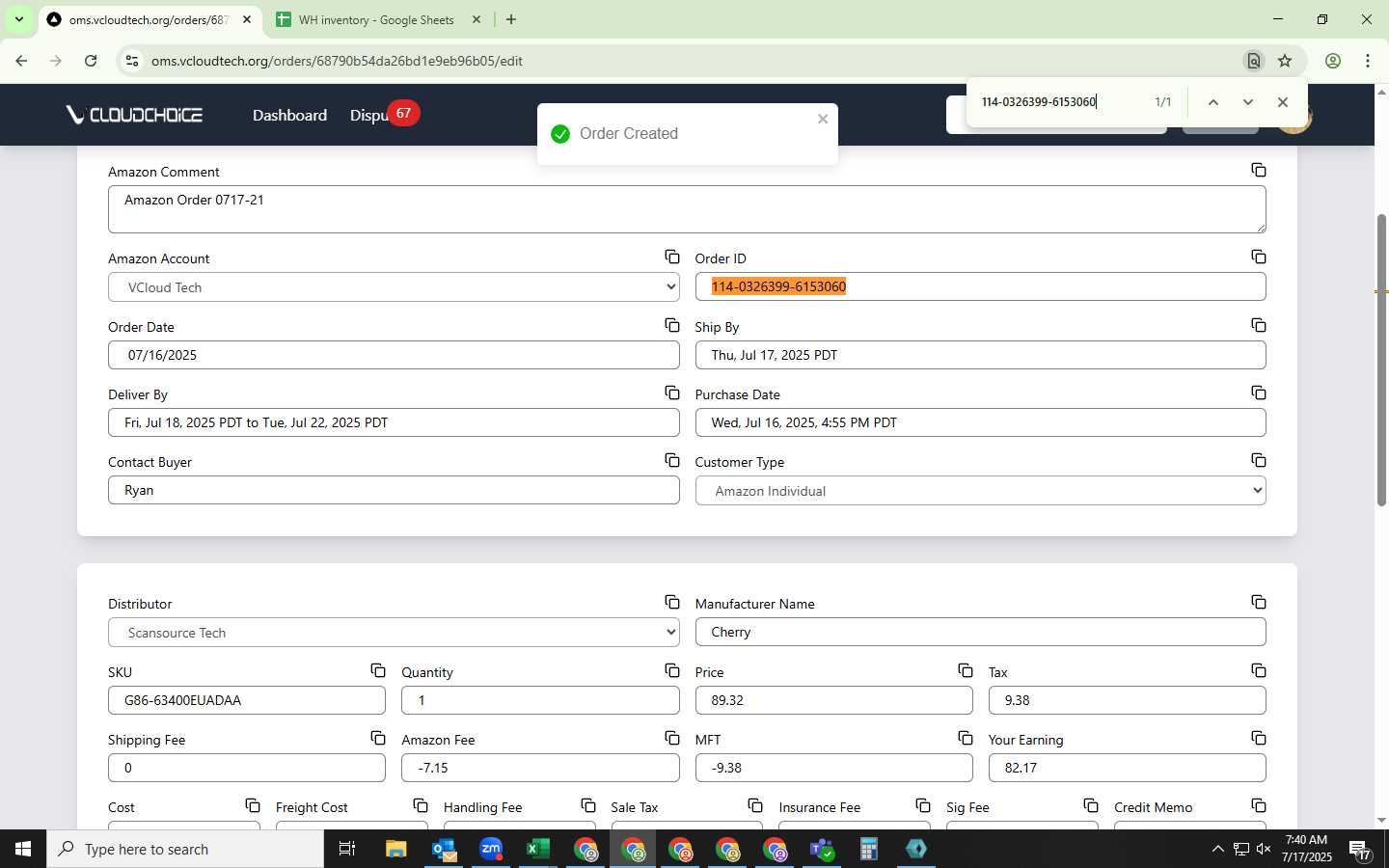Copy the Order Date value

click(672, 325)
